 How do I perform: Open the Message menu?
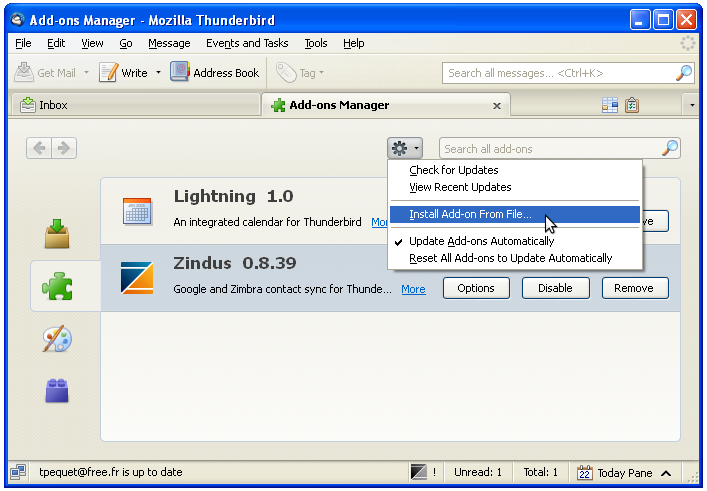click(x=169, y=43)
